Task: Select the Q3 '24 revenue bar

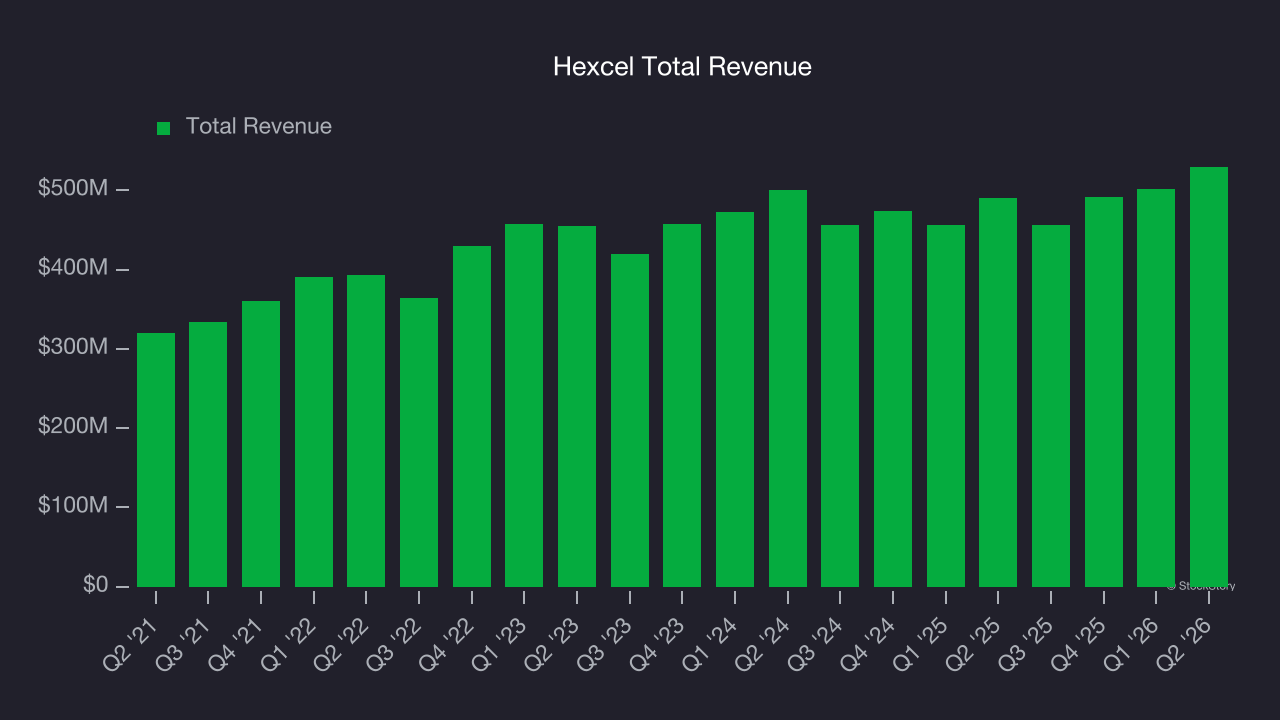Action: click(840, 406)
